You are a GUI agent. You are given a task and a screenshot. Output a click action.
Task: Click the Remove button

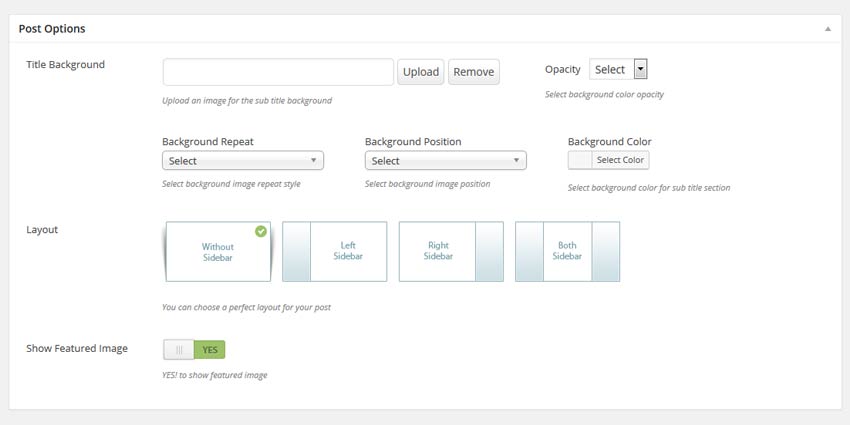(474, 72)
